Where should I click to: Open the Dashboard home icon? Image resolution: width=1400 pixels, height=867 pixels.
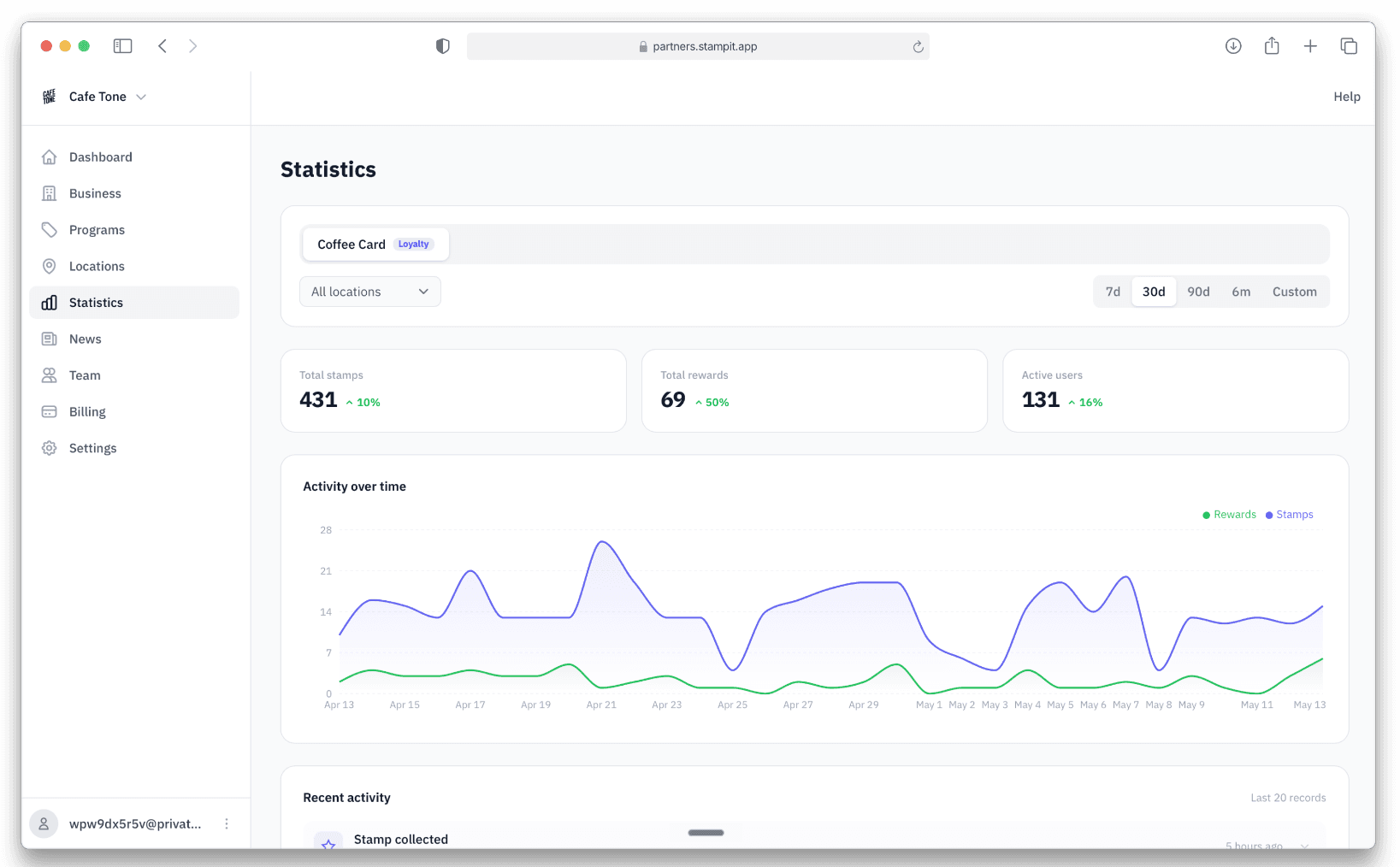pyautogui.click(x=50, y=157)
